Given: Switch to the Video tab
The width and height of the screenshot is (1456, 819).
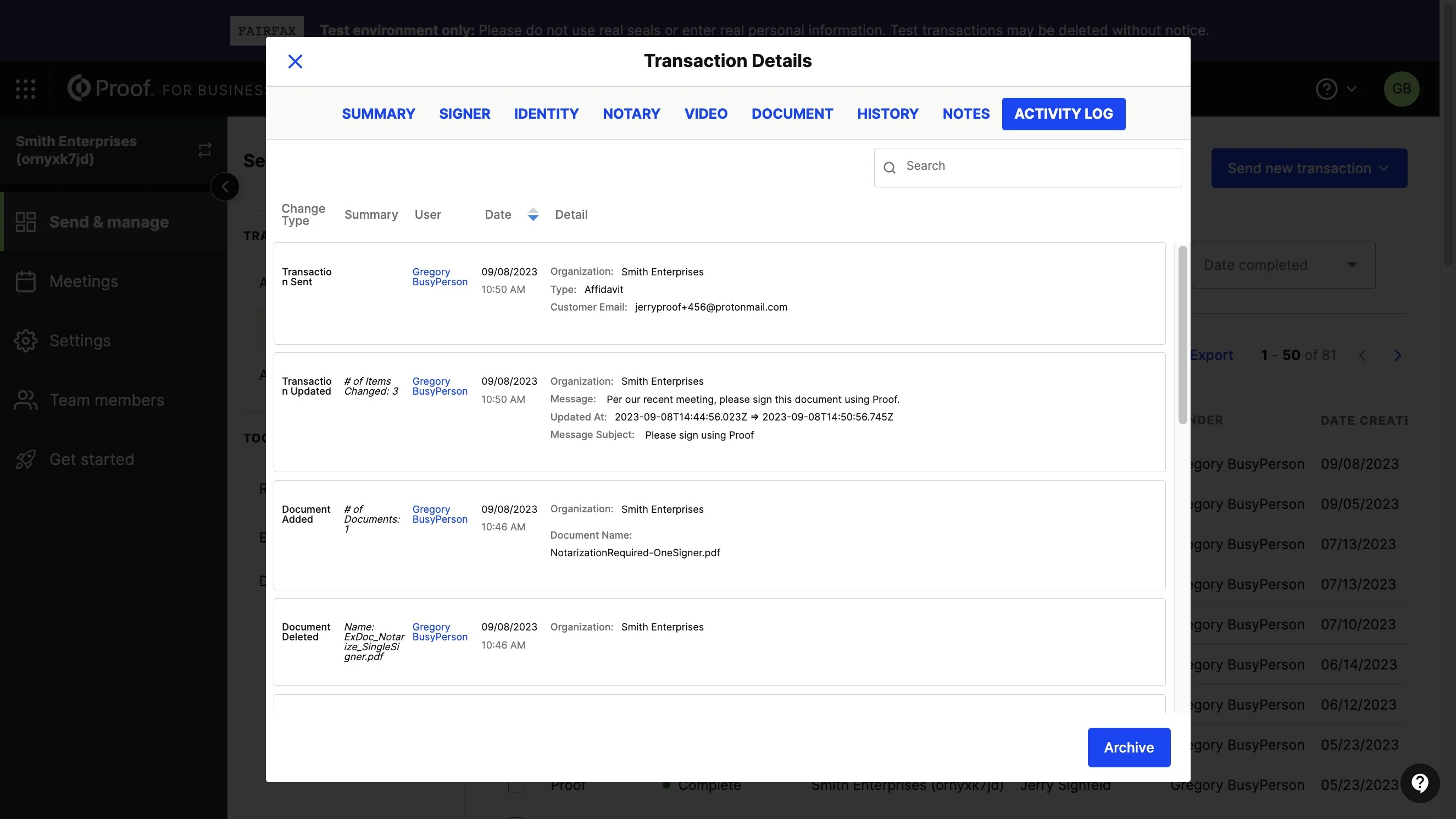Looking at the screenshot, I should [705, 114].
